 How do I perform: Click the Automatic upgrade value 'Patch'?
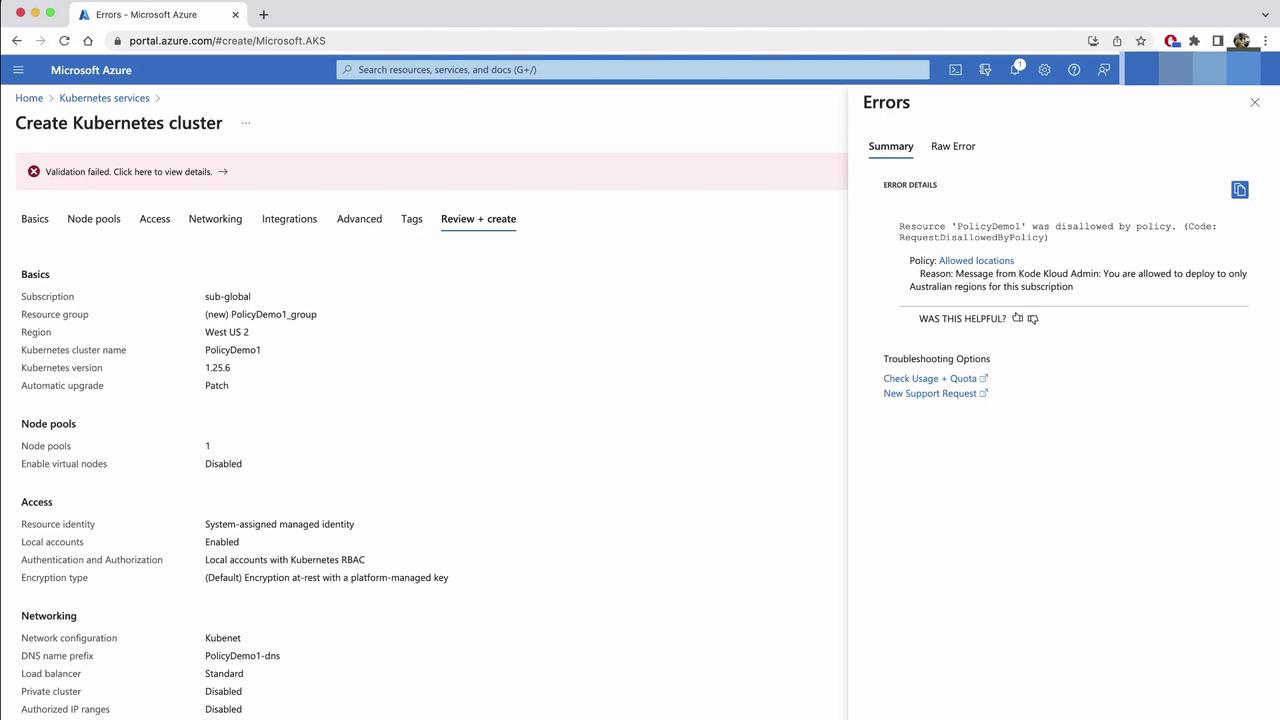click(217, 386)
